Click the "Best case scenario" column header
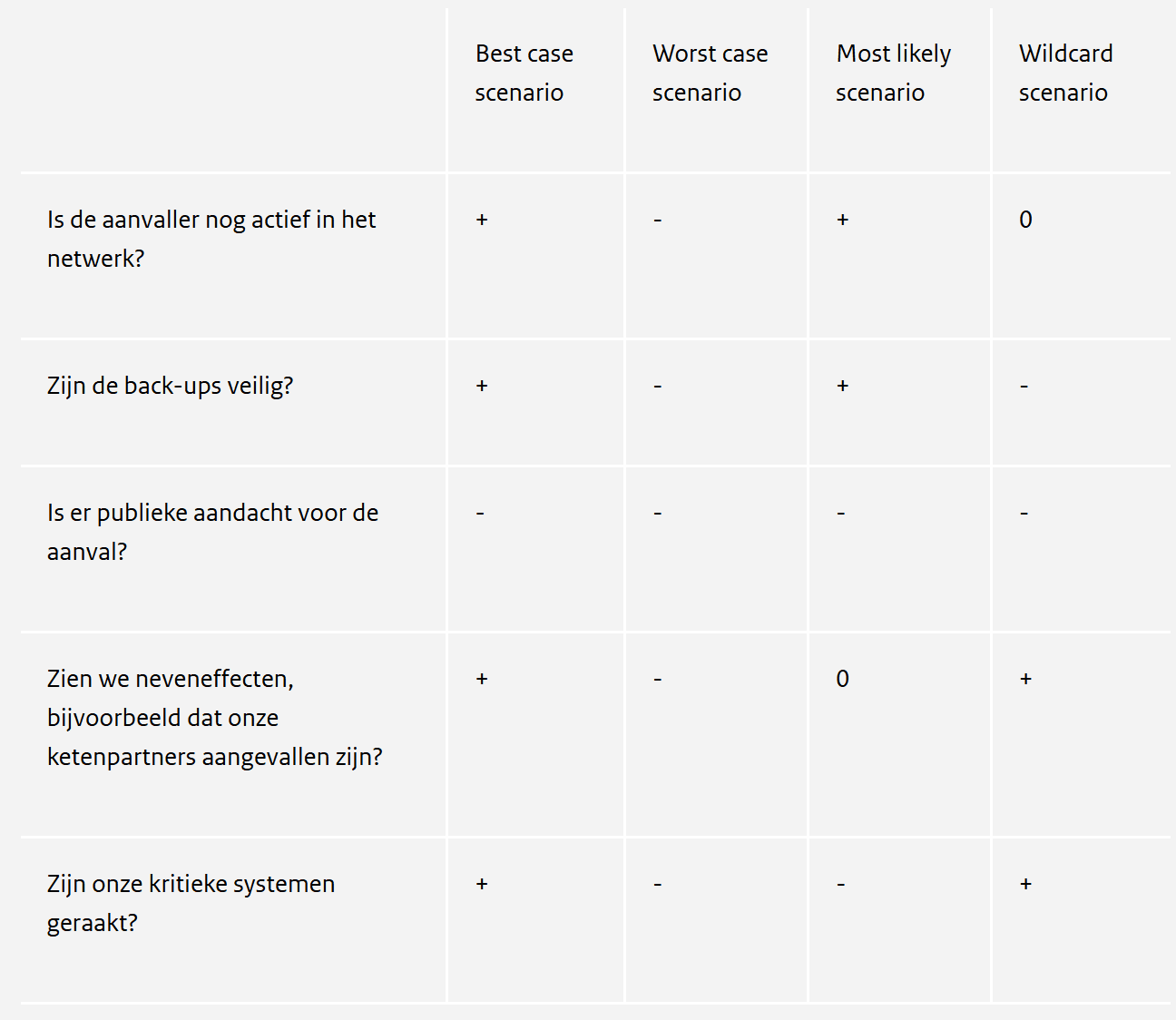The width and height of the screenshot is (1176, 1020). (x=524, y=74)
